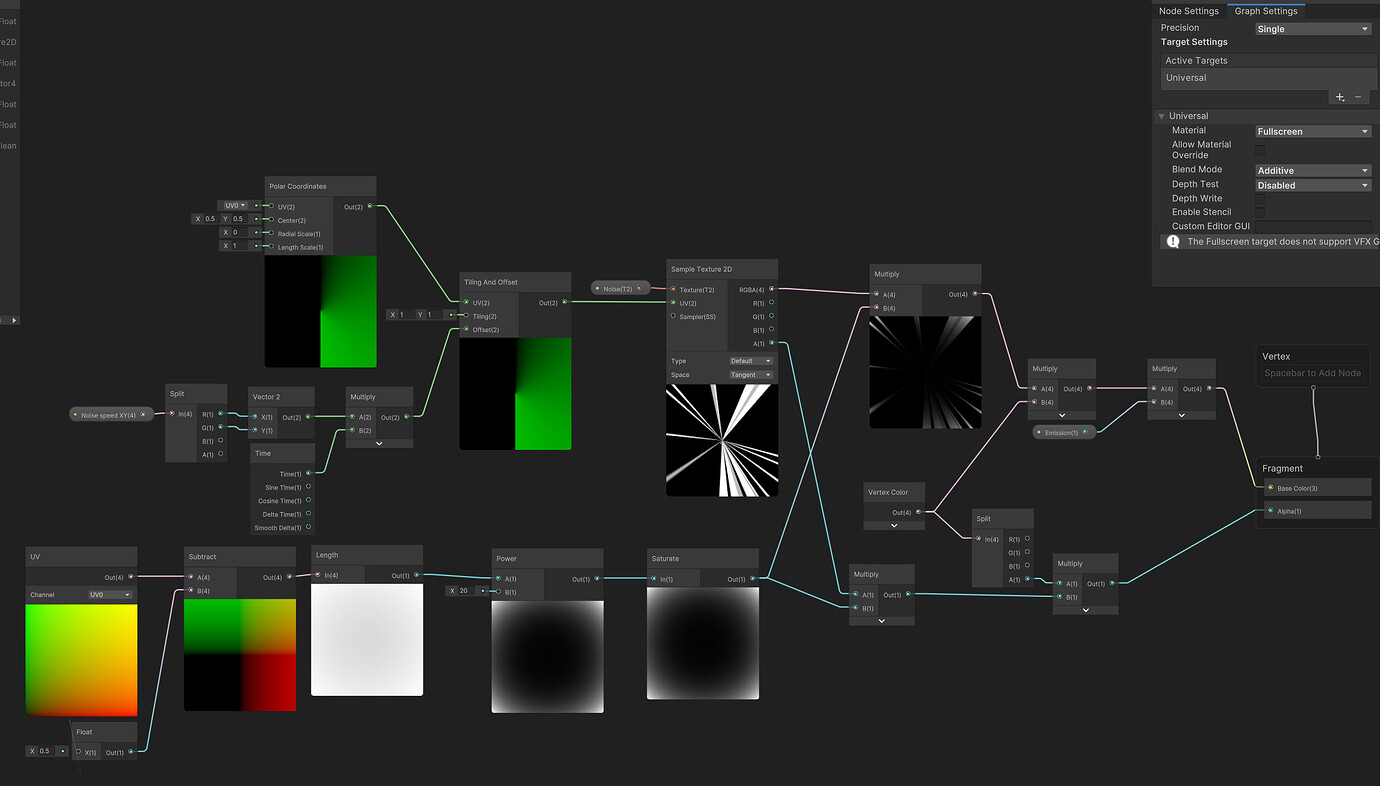This screenshot has height=786, width=1380.
Task: Click the warning icon beside Fullscreen target message
Action: 1173,242
